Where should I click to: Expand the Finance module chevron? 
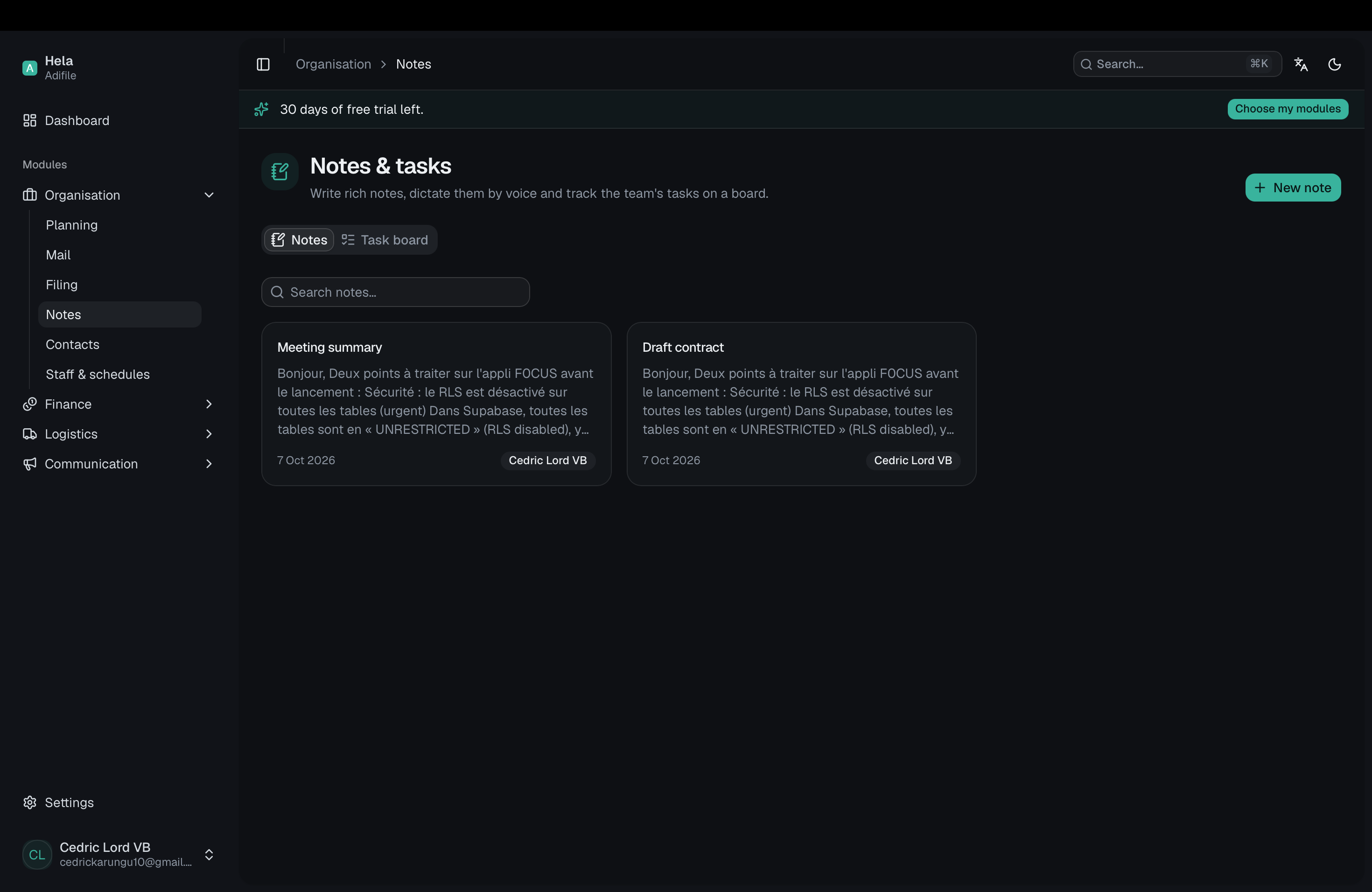tap(209, 404)
